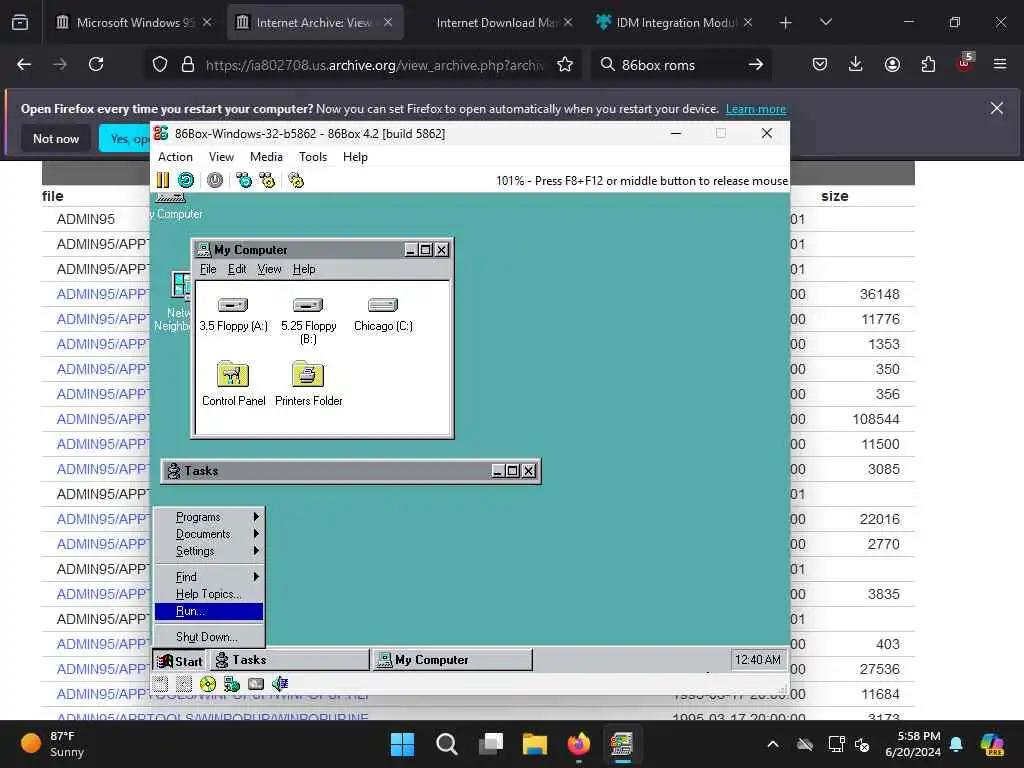Click CD-ROM status bar icon
This screenshot has width=1024, height=768.
[208, 684]
